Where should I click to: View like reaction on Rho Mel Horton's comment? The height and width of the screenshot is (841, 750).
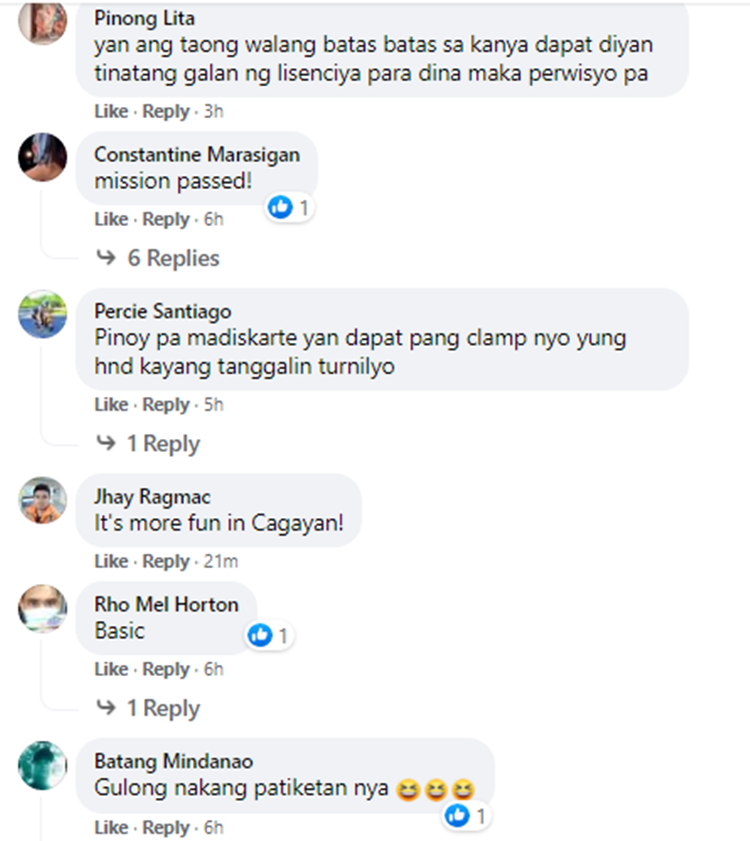(269, 636)
